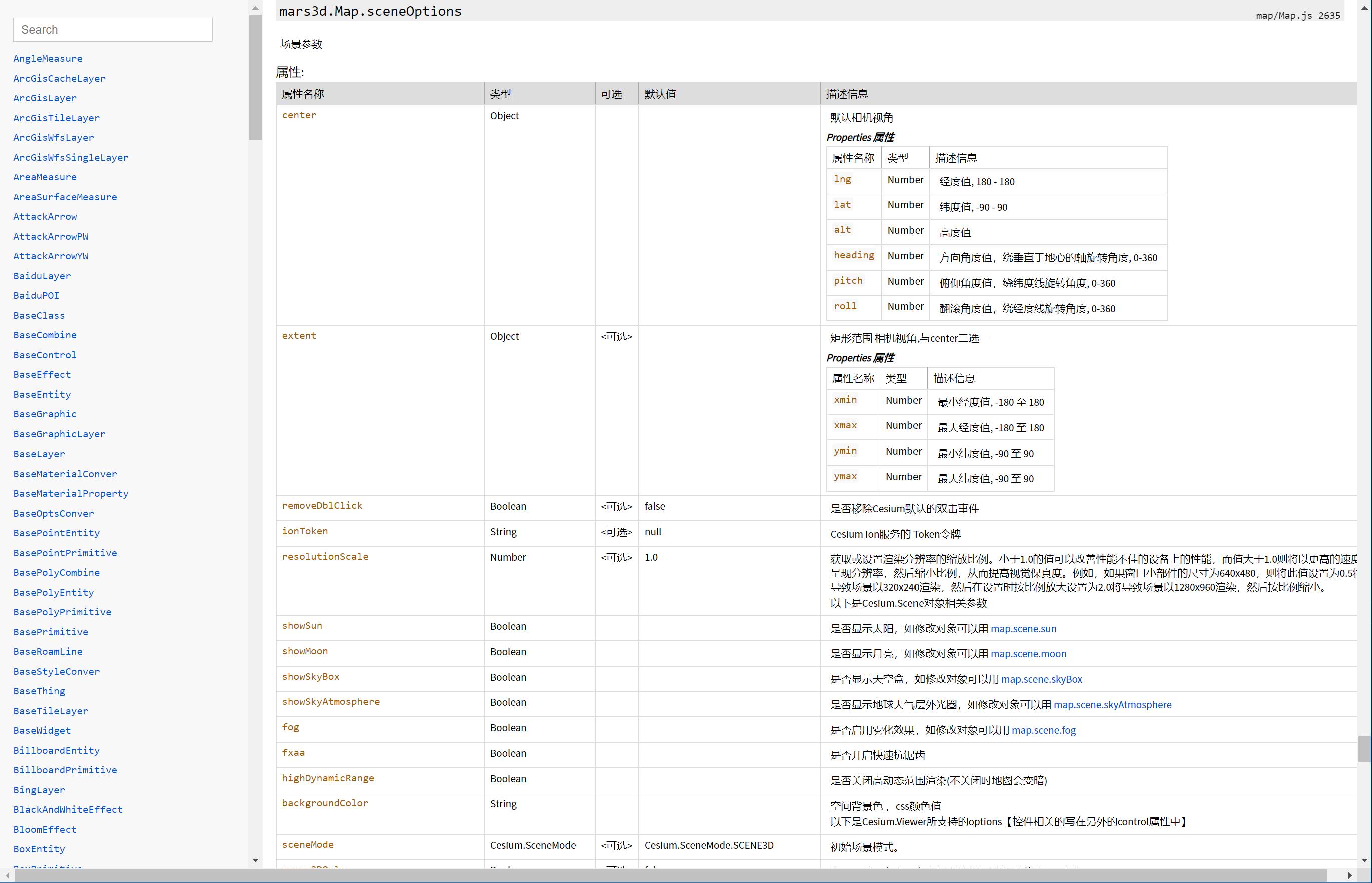
Task: Open BoxEntity link
Action: click(39, 850)
